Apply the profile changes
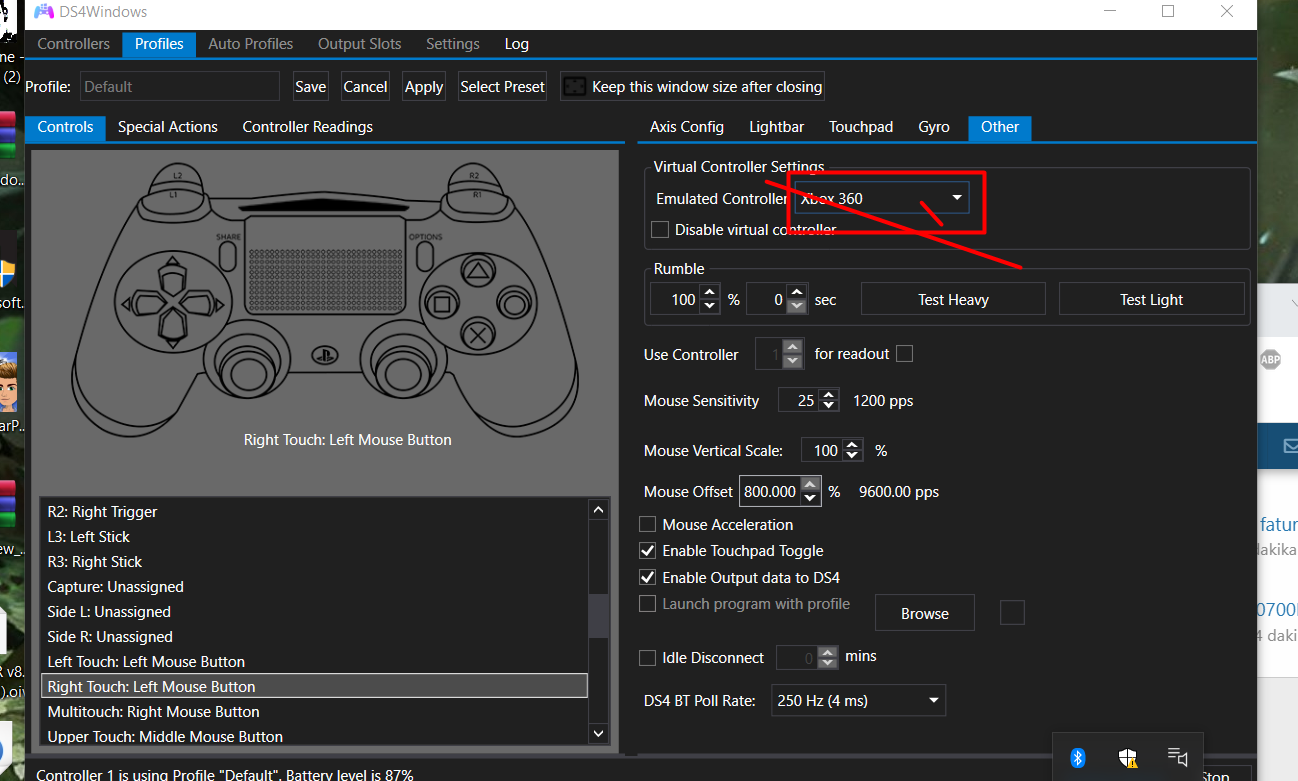 click(424, 87)
